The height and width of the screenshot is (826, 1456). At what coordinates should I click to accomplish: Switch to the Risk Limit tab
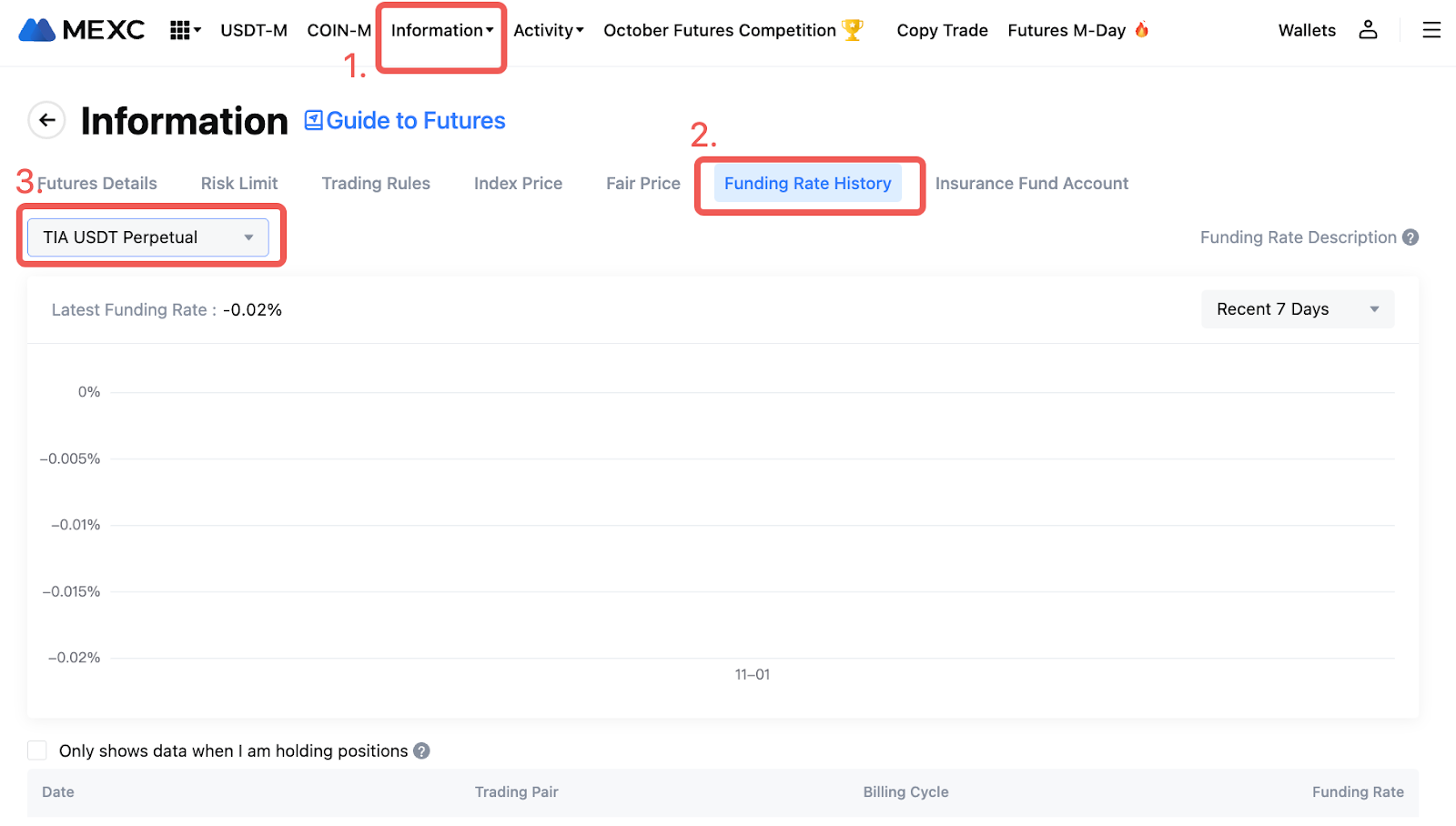tap(239, 184)
